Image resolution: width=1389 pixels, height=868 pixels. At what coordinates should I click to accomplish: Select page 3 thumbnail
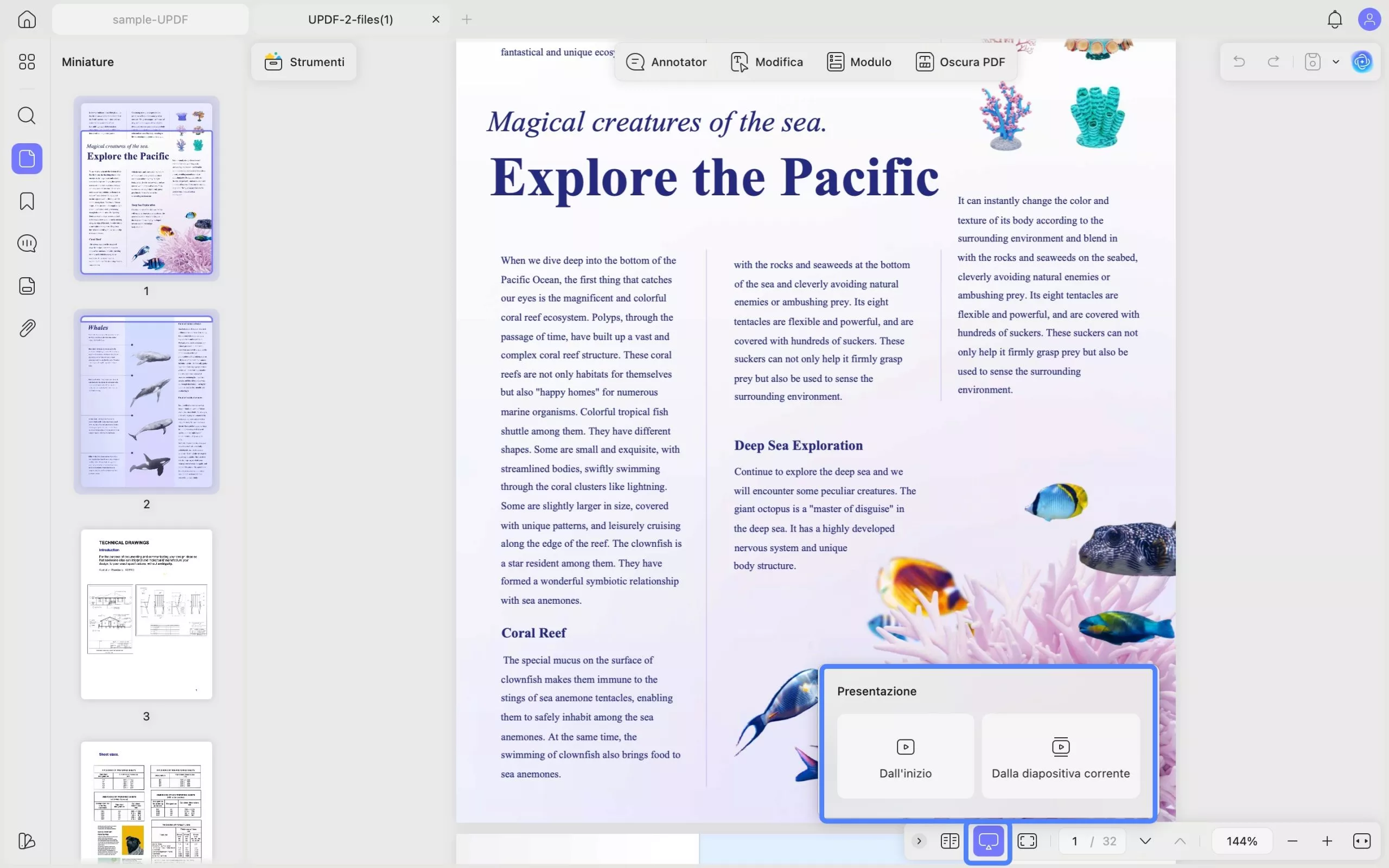tap(146, 614)
